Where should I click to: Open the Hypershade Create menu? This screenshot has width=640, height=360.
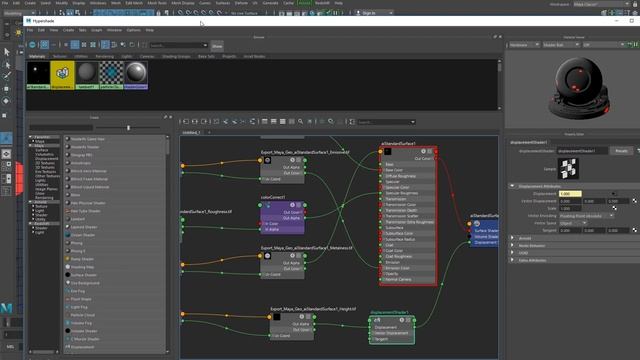tap(68, 30)
